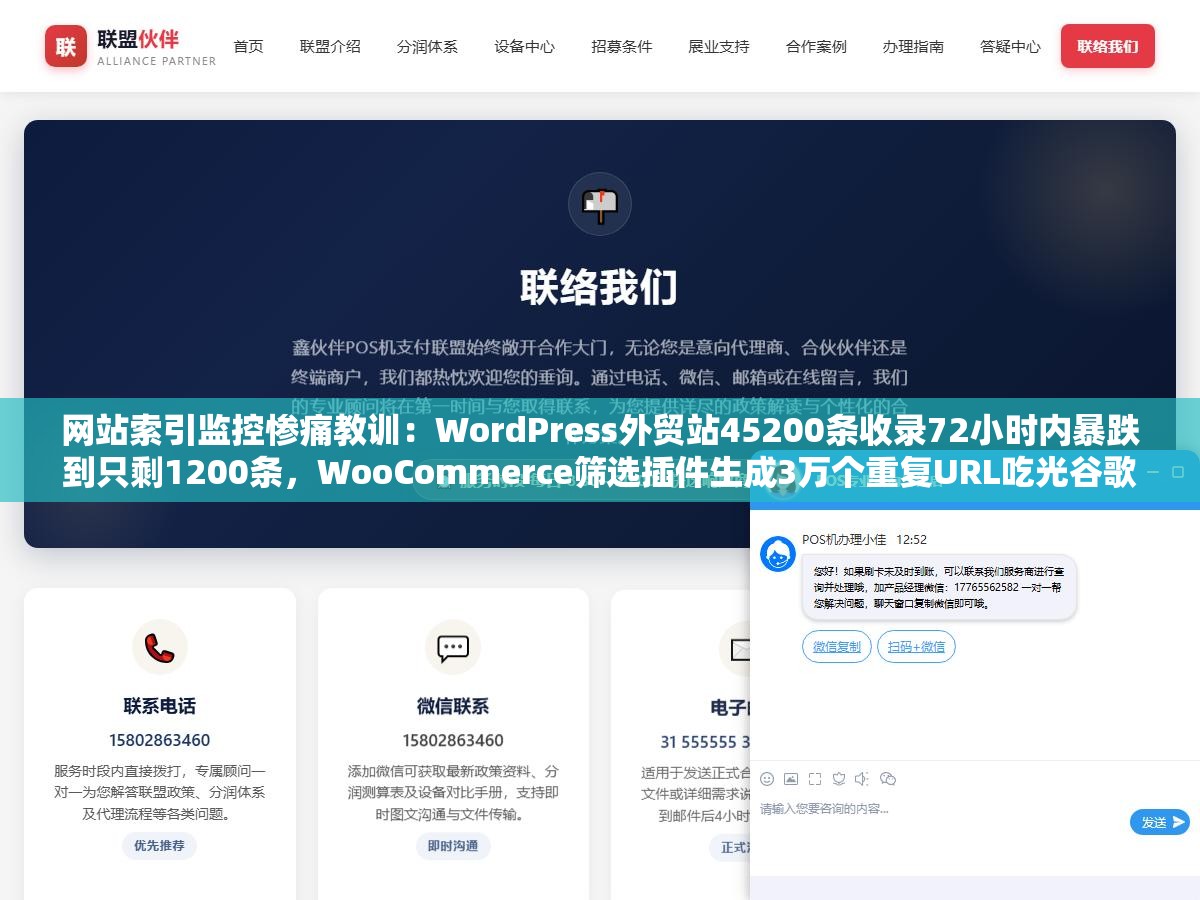Screen dimensions: 1200x900
Task: Open 设备中心 navigation item
Action: 524,46
